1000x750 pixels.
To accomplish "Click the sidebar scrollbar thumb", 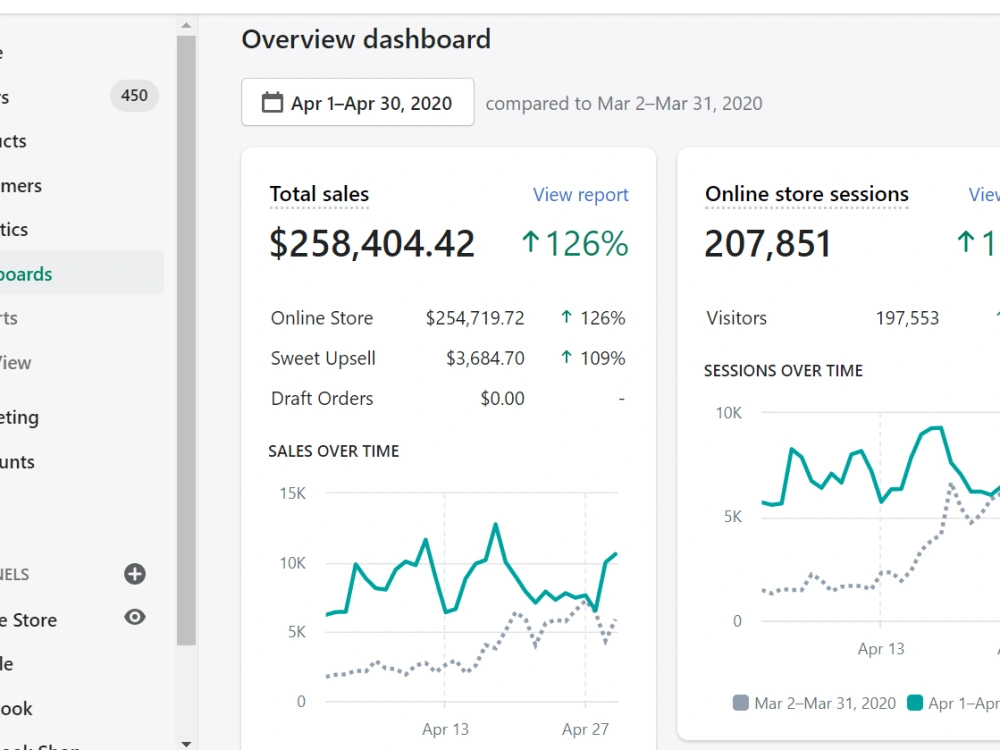I will click(186, 341).
